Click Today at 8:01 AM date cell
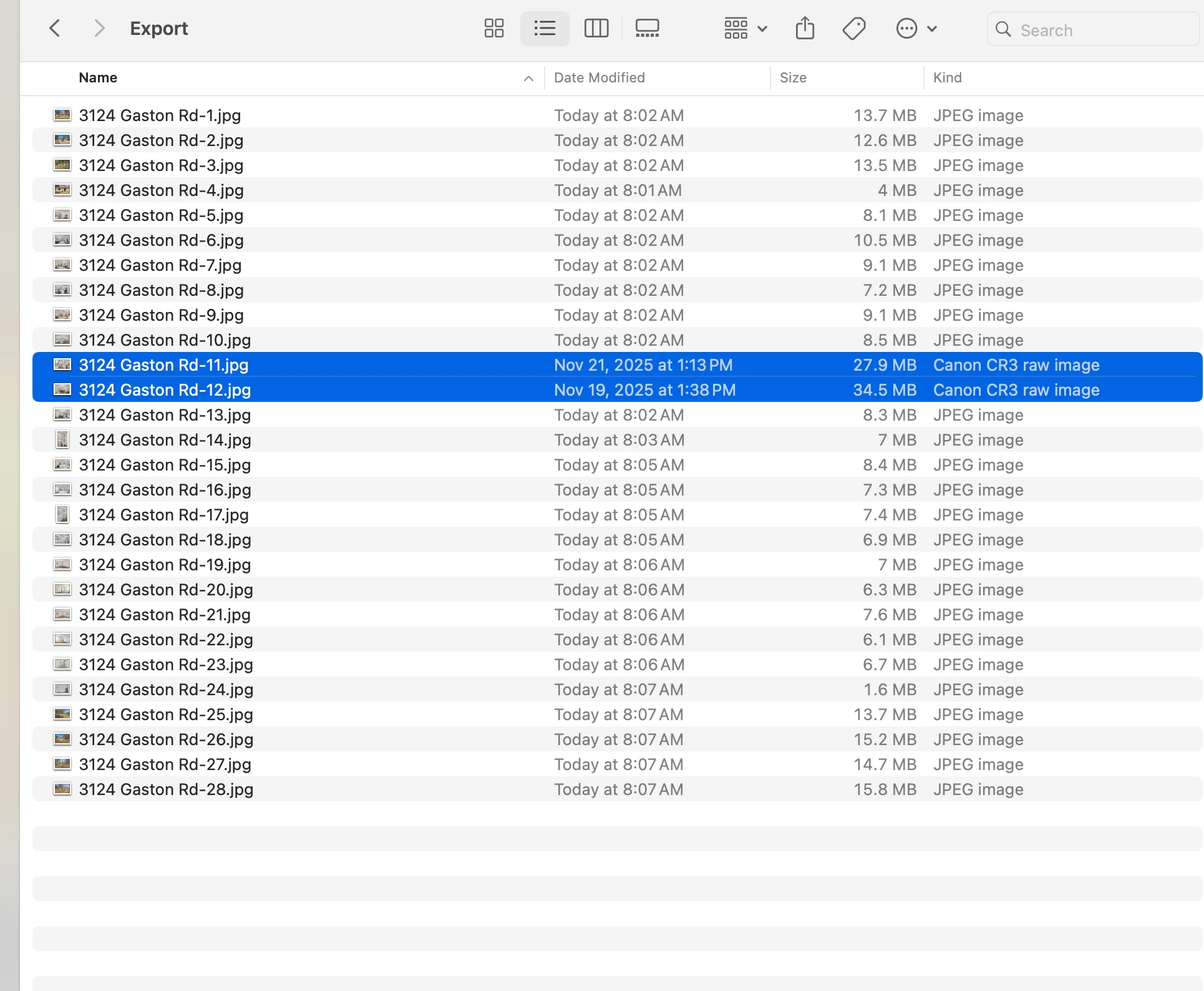 (618, 190)
